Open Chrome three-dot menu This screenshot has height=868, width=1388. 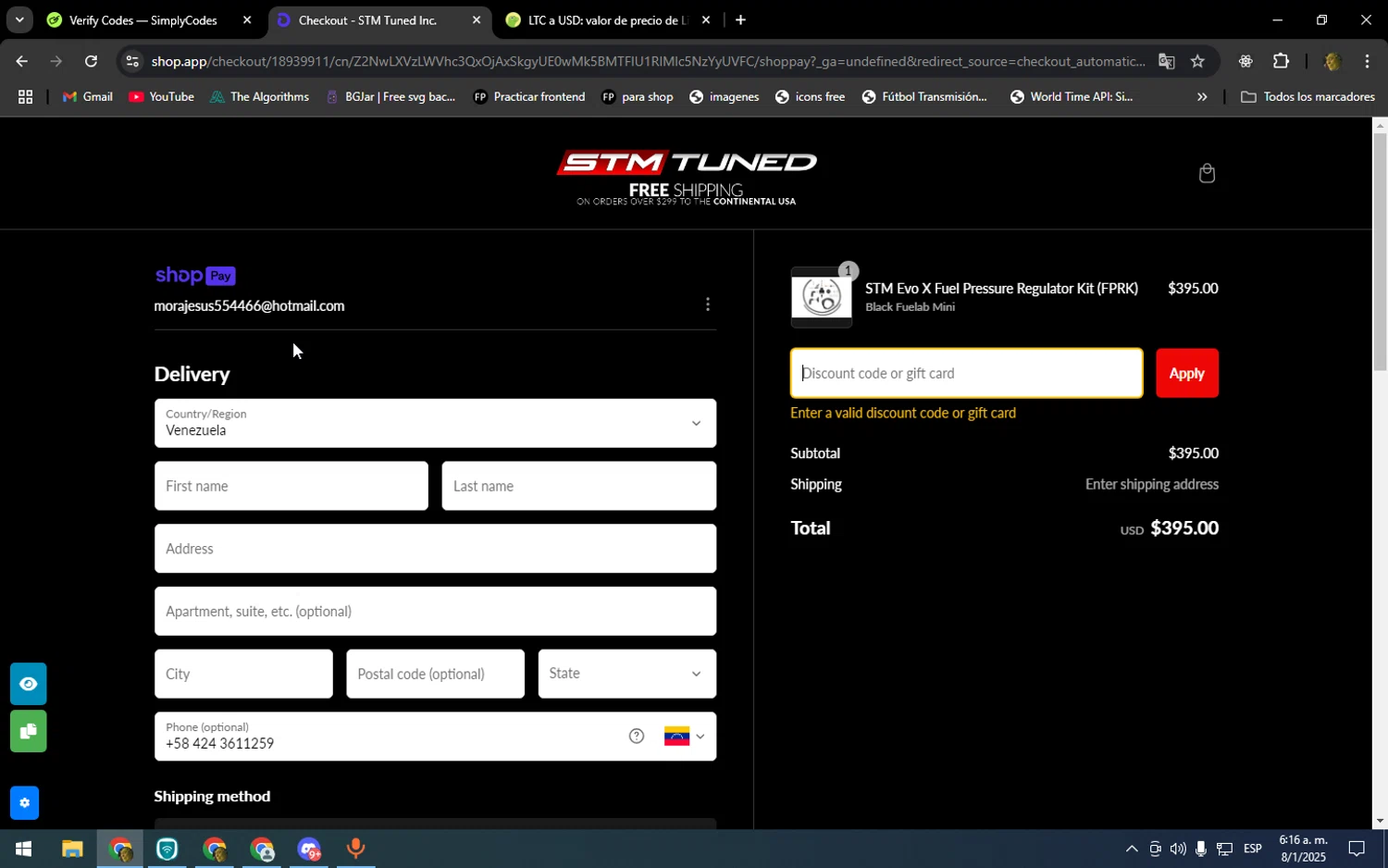[x=1367, y=61]
